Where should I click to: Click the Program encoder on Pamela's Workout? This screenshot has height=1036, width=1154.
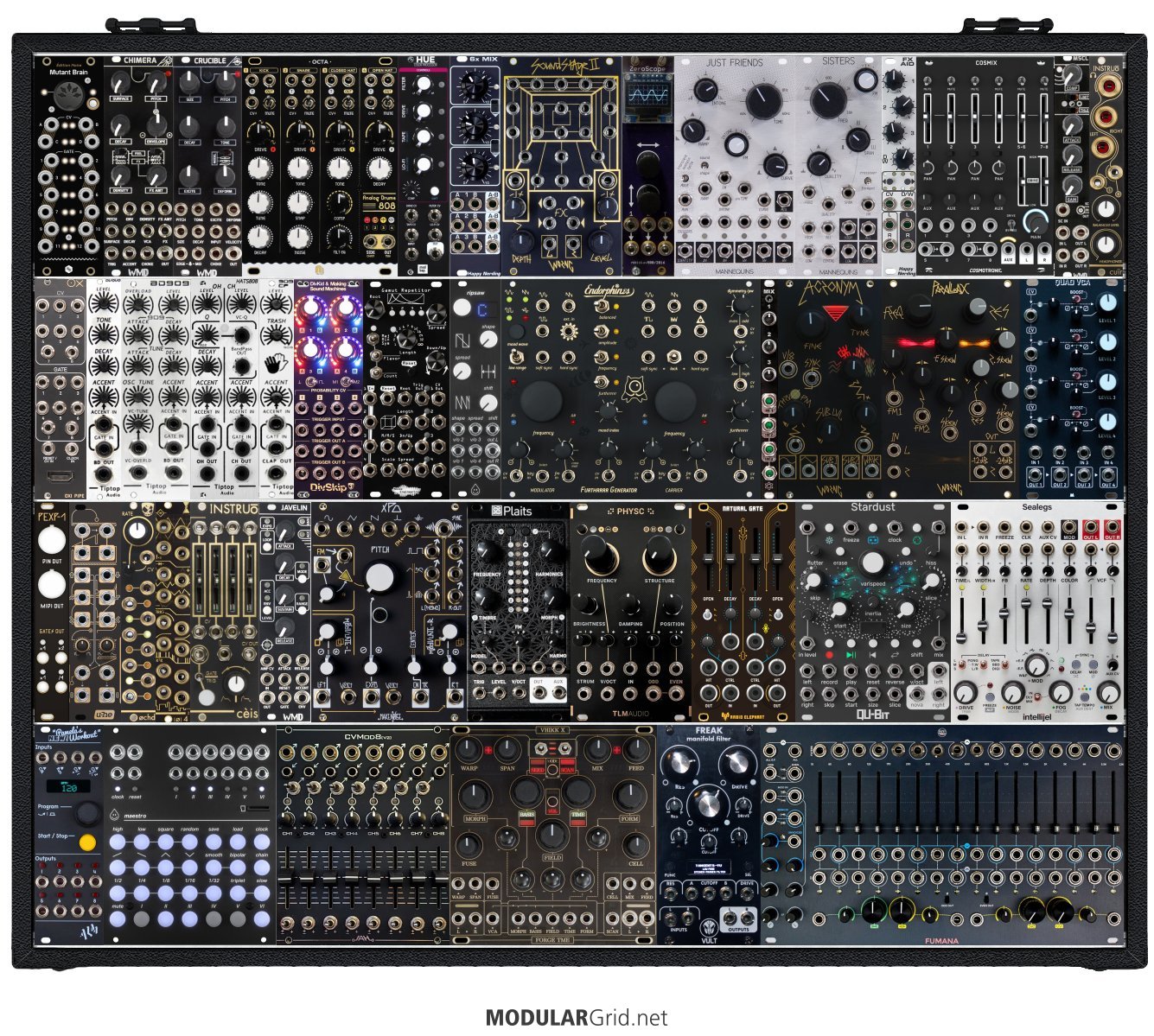[x=88, y=814]
